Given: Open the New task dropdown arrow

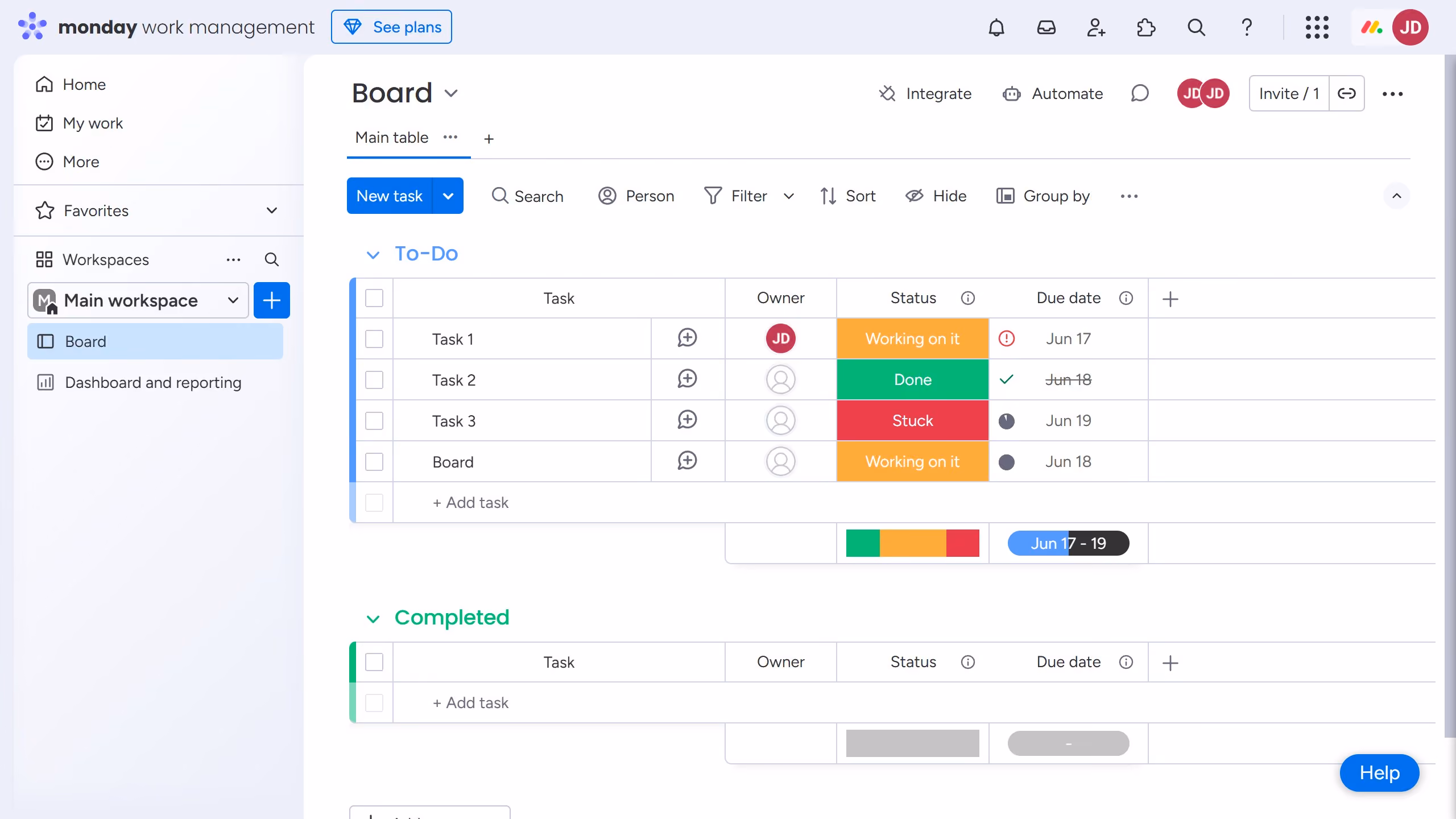Looking at the screenshot, I should pos(448,196).
